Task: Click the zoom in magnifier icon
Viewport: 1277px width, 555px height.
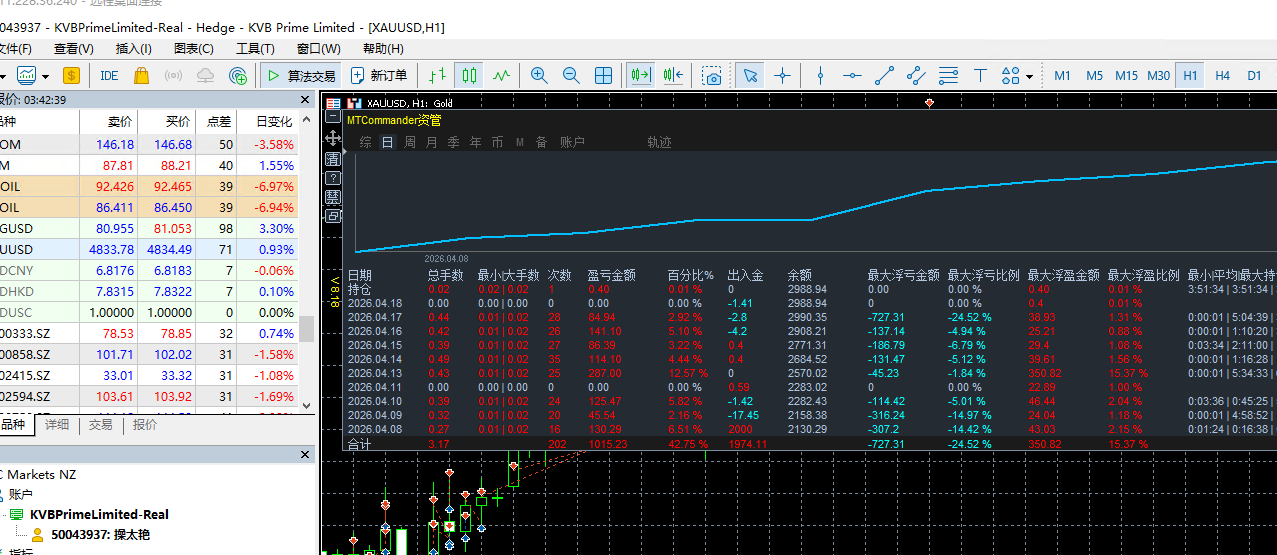Action: (x=539, y=75)
